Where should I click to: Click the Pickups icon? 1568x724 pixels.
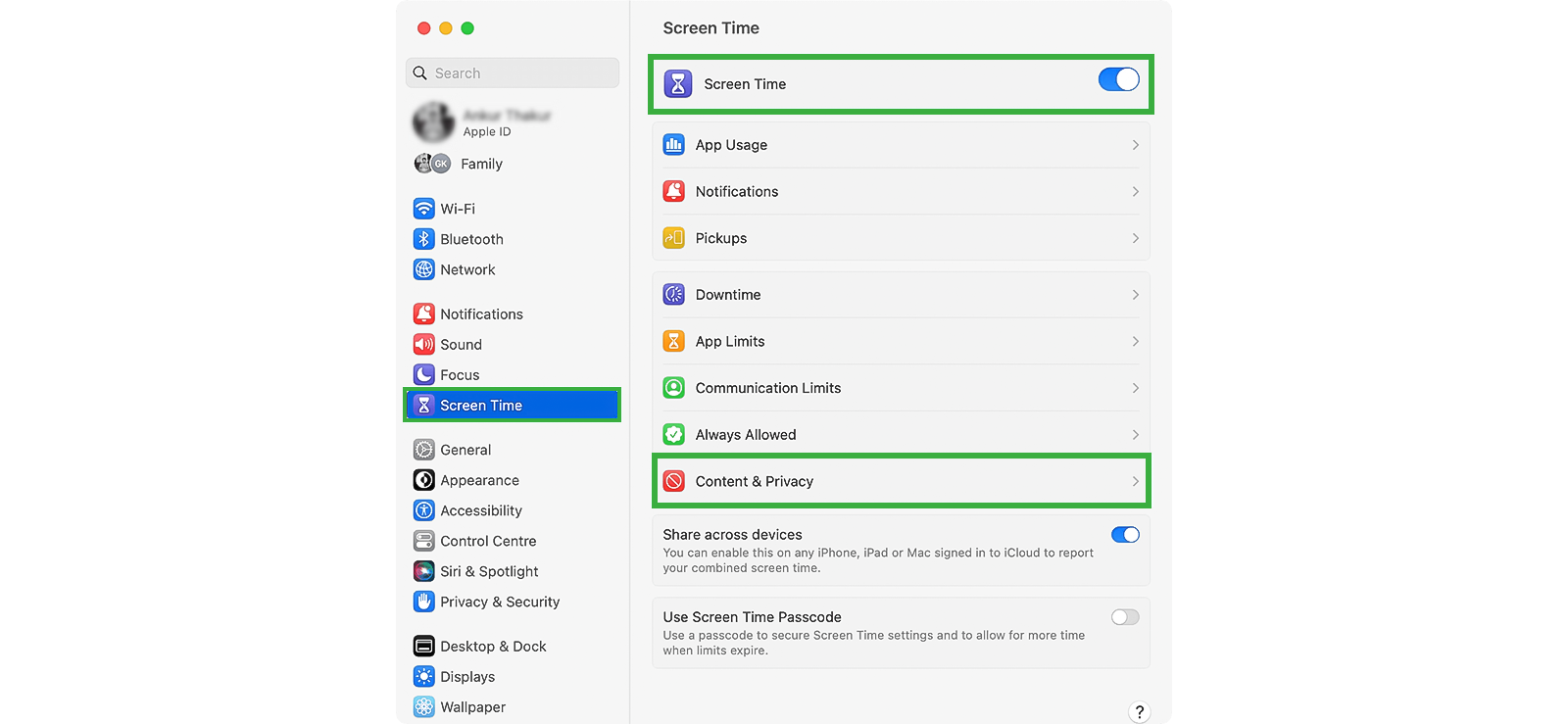[674, 238]
